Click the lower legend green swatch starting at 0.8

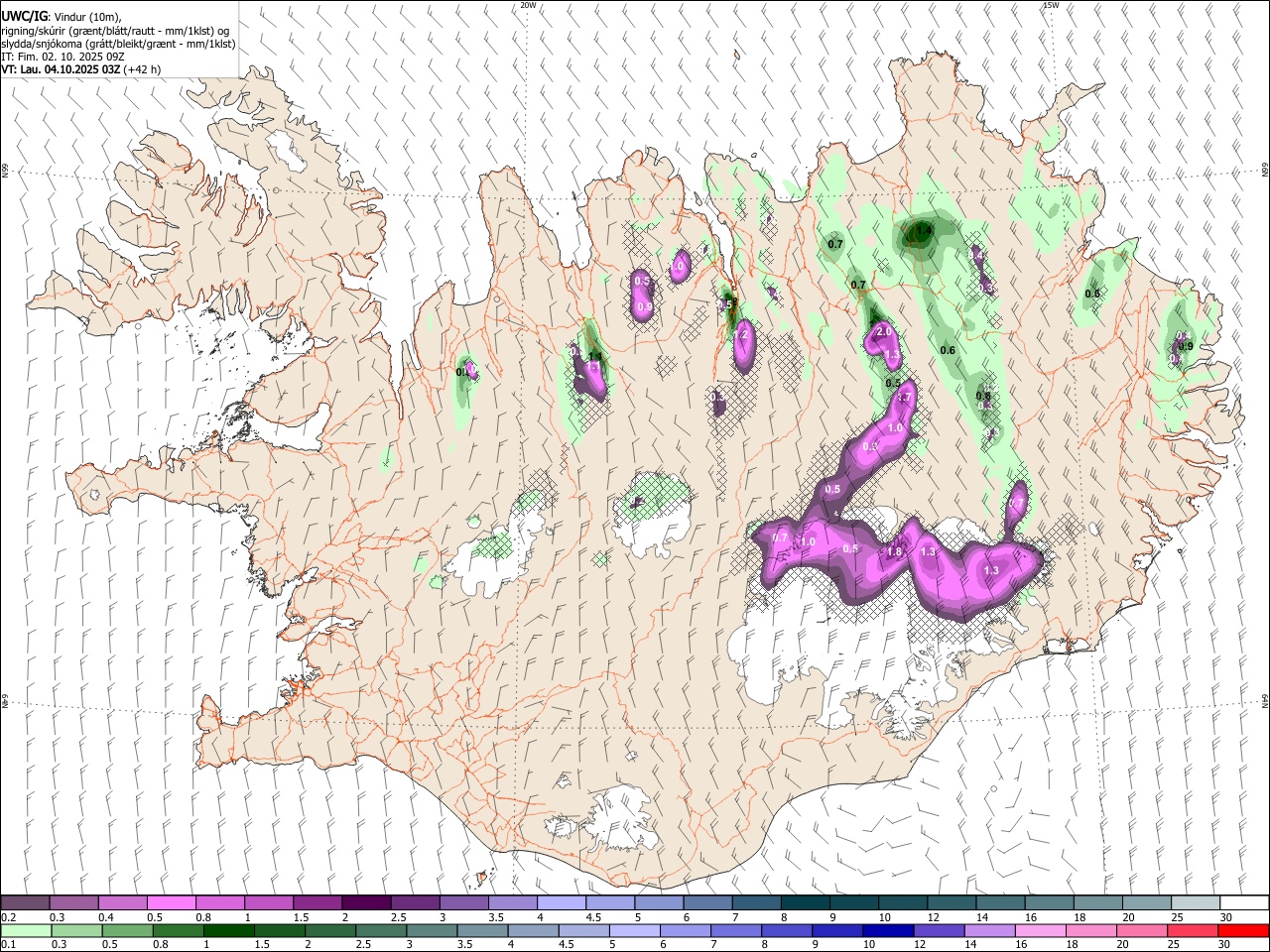(x=178, y=930)
